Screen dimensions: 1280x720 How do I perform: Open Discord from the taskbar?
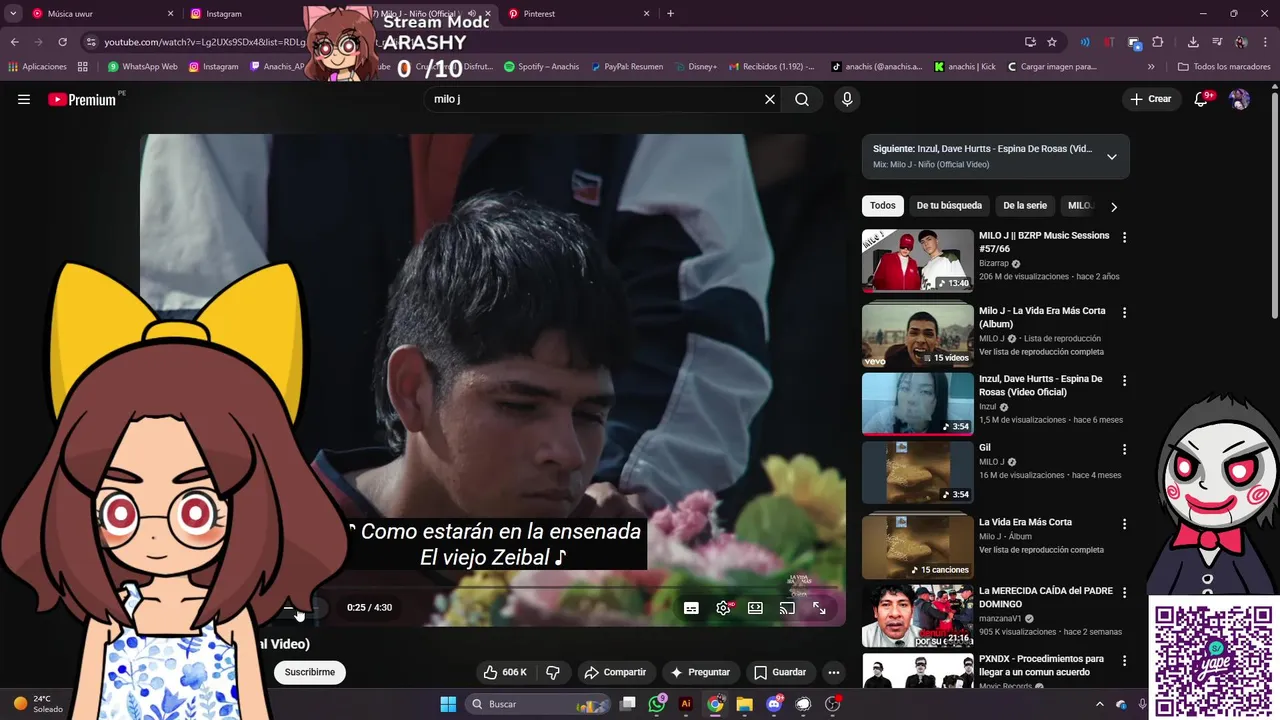point(774,704)
